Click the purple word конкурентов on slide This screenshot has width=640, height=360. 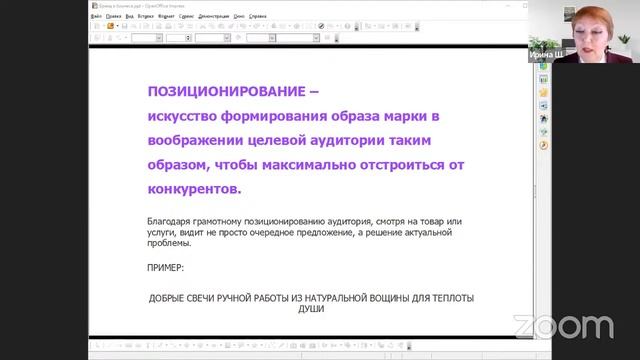coord(194,189)
